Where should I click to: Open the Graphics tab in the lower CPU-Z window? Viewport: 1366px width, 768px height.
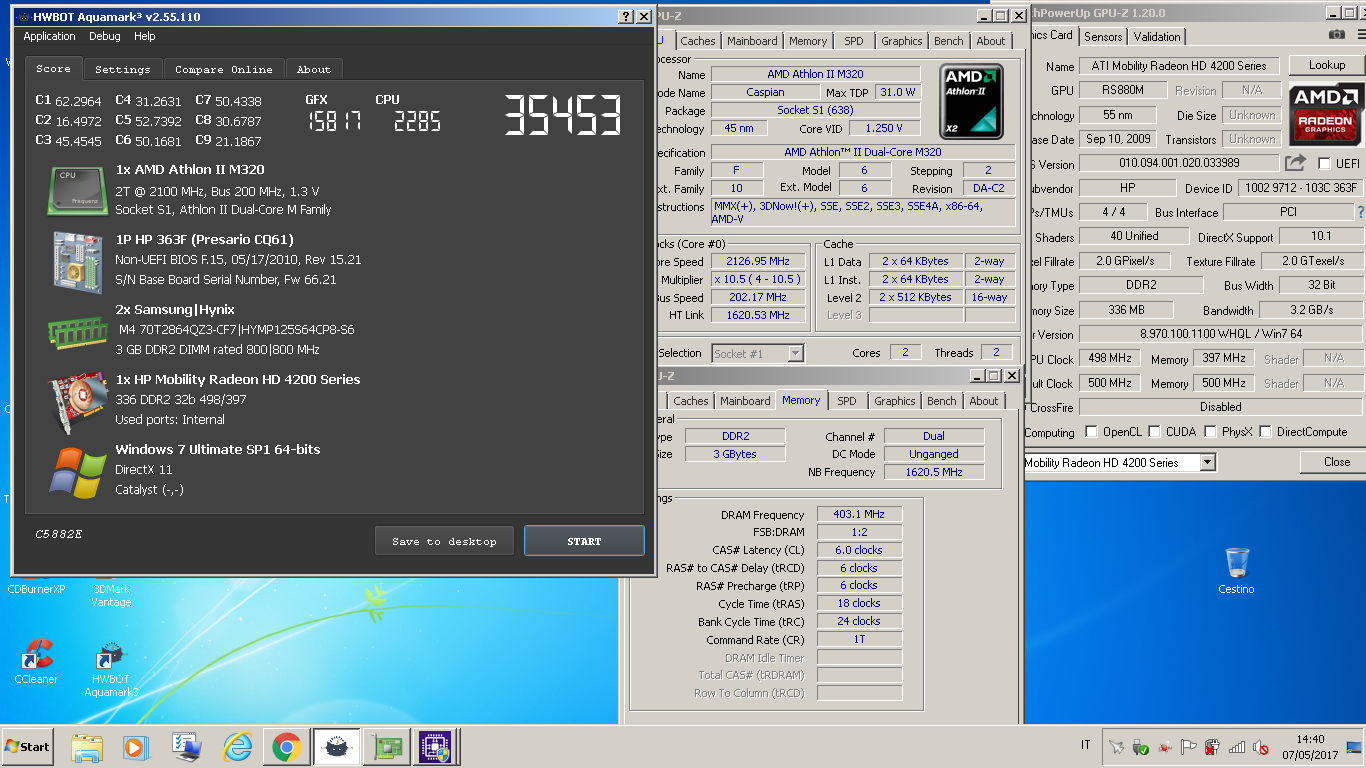(894, 401)
